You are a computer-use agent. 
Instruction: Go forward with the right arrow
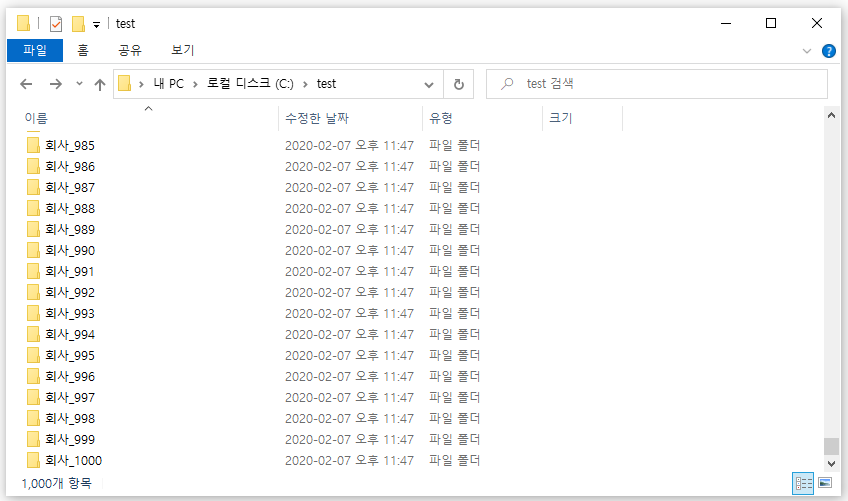(56, 84)
